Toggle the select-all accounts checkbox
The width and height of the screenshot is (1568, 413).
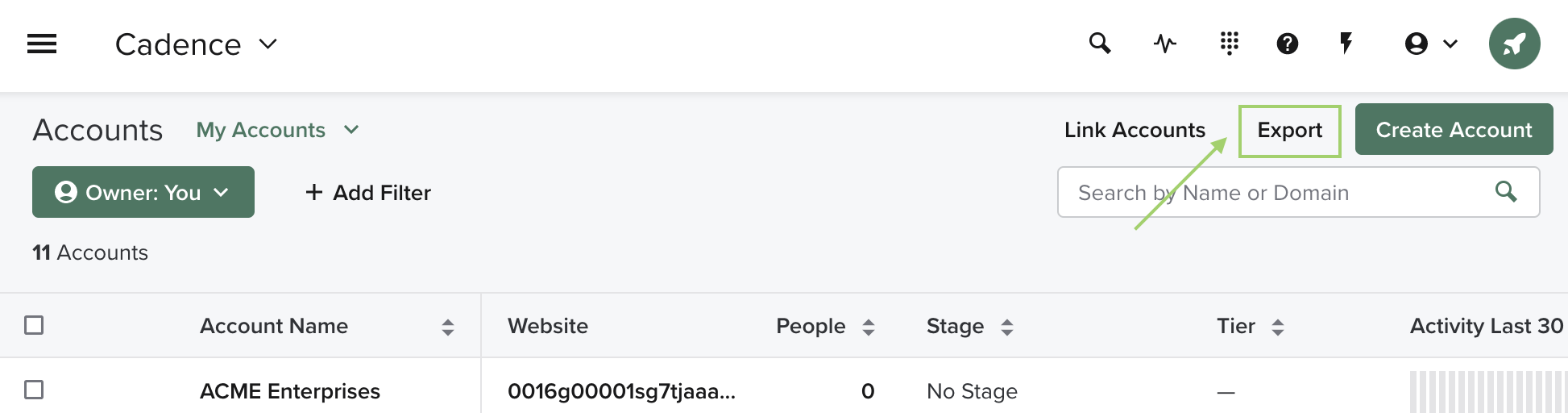34,325
